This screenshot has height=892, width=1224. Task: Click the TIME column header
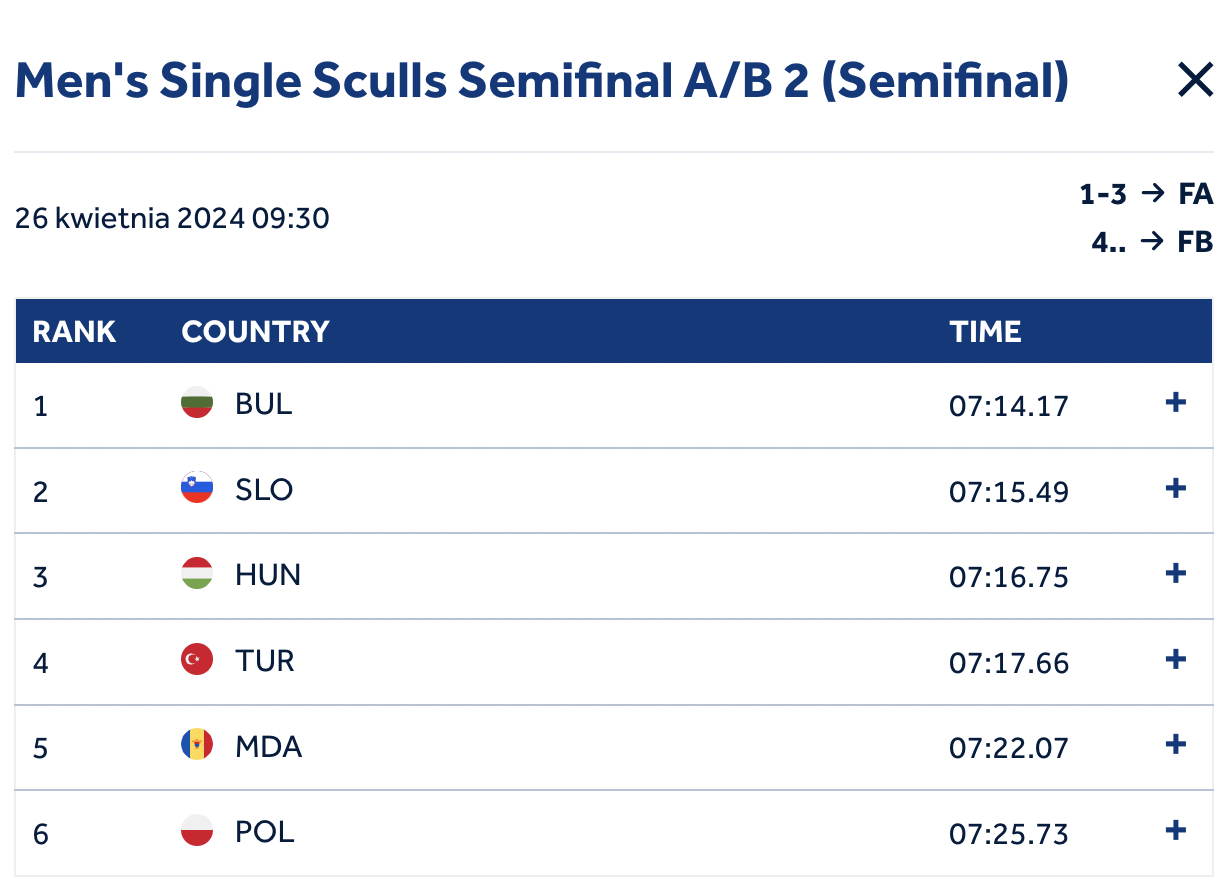point(986,332)
